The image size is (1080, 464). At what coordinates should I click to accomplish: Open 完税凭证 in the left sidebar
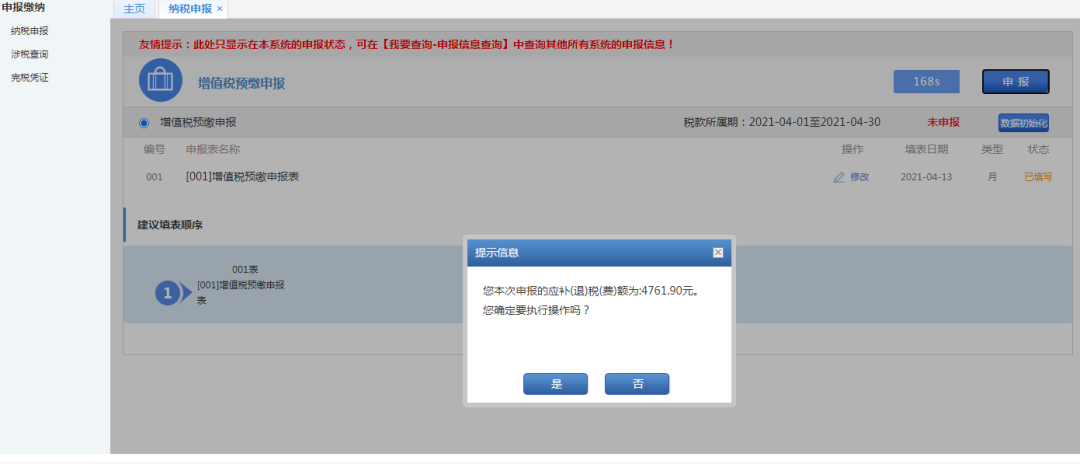(30, 78)
